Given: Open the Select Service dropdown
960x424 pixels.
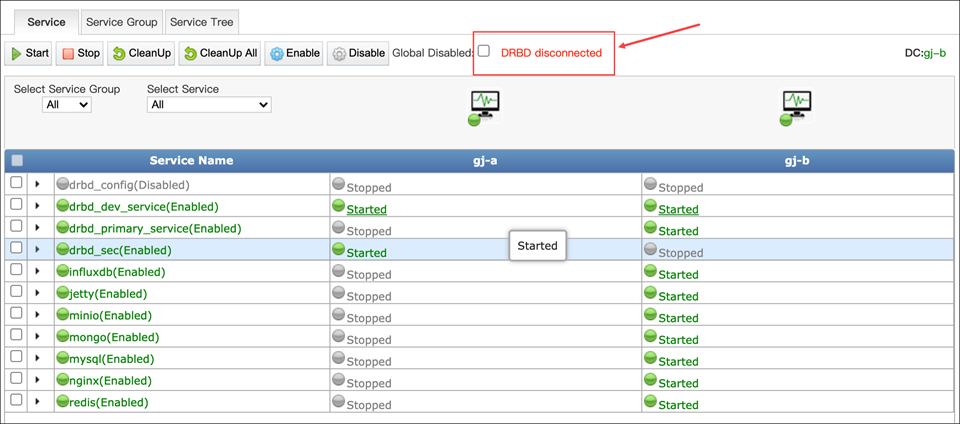Looking at the screenshot, I should pyautogui.click(x=209, y=105).
